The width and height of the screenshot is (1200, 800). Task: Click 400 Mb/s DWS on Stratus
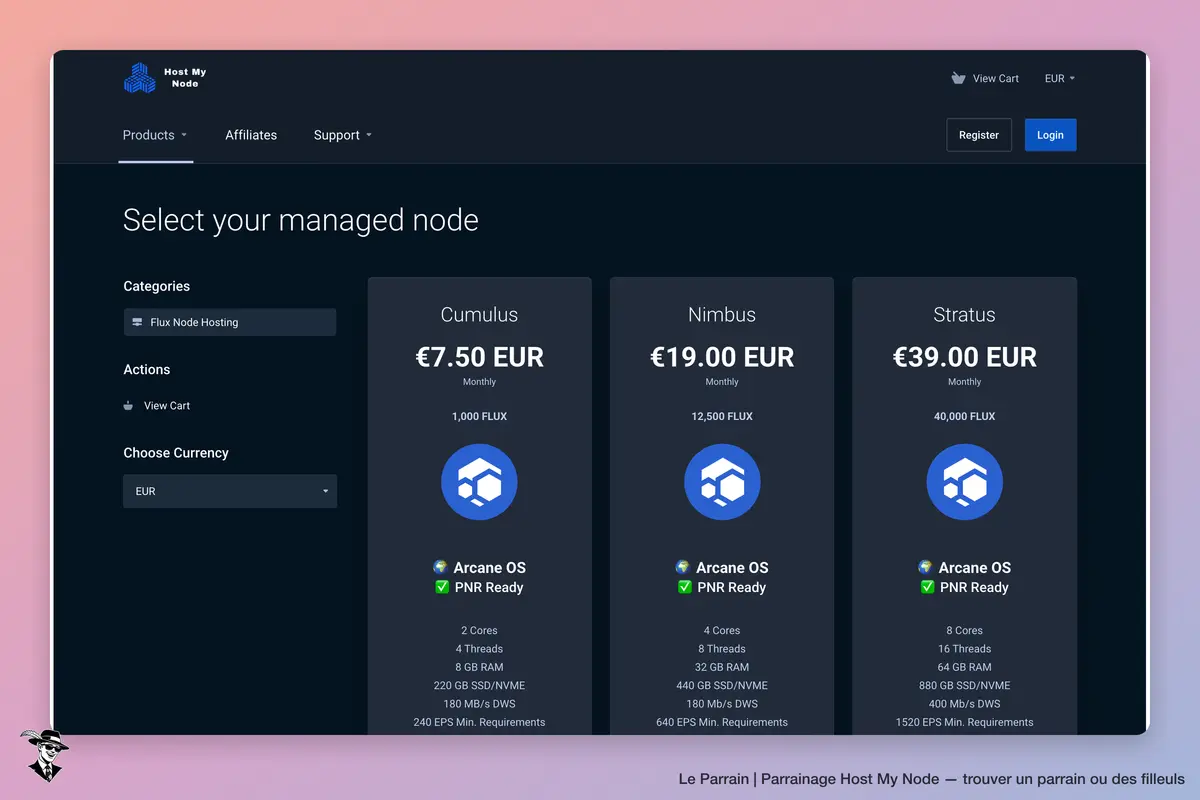964,704
